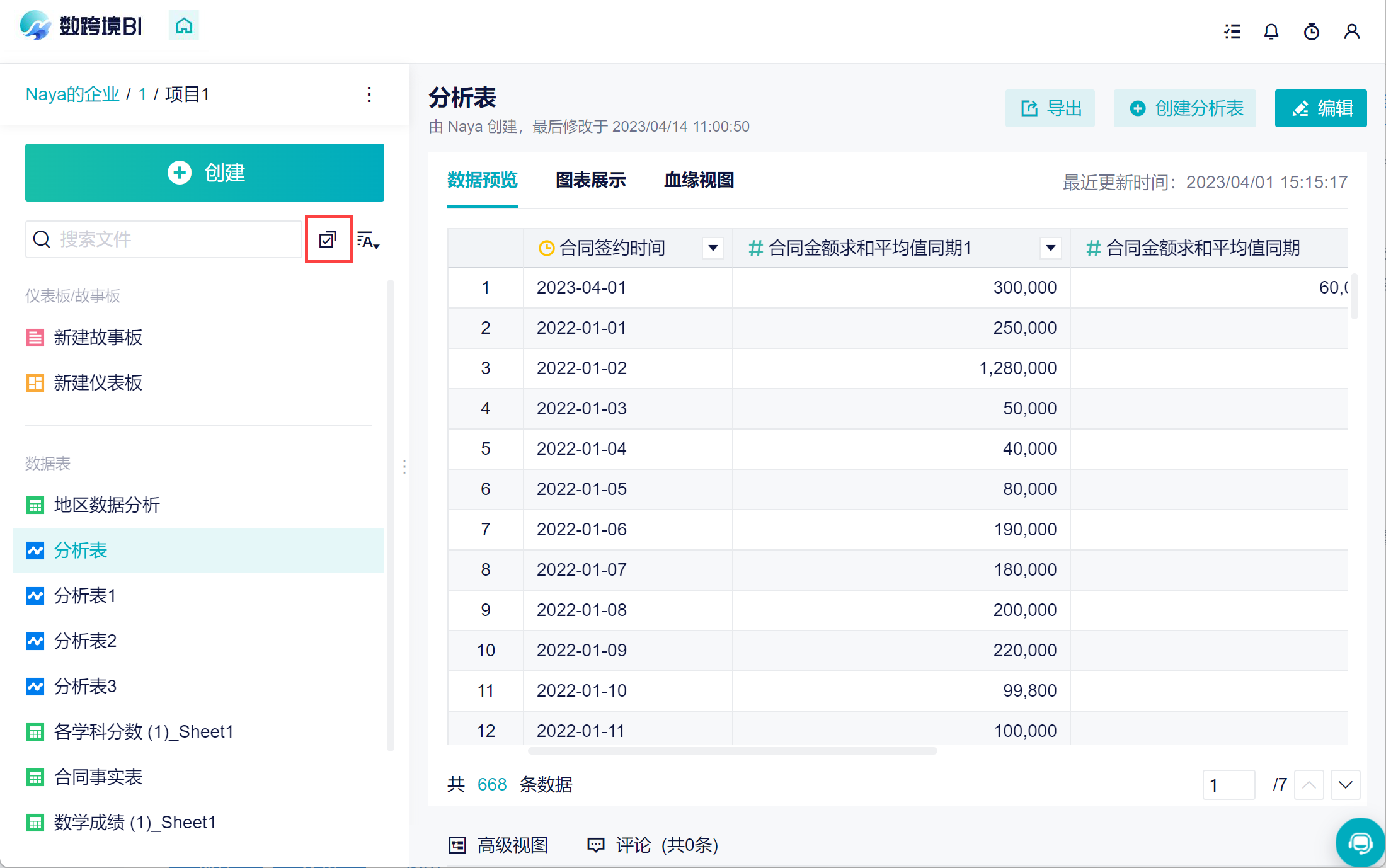Go to next page arrow

point(1345,785)
